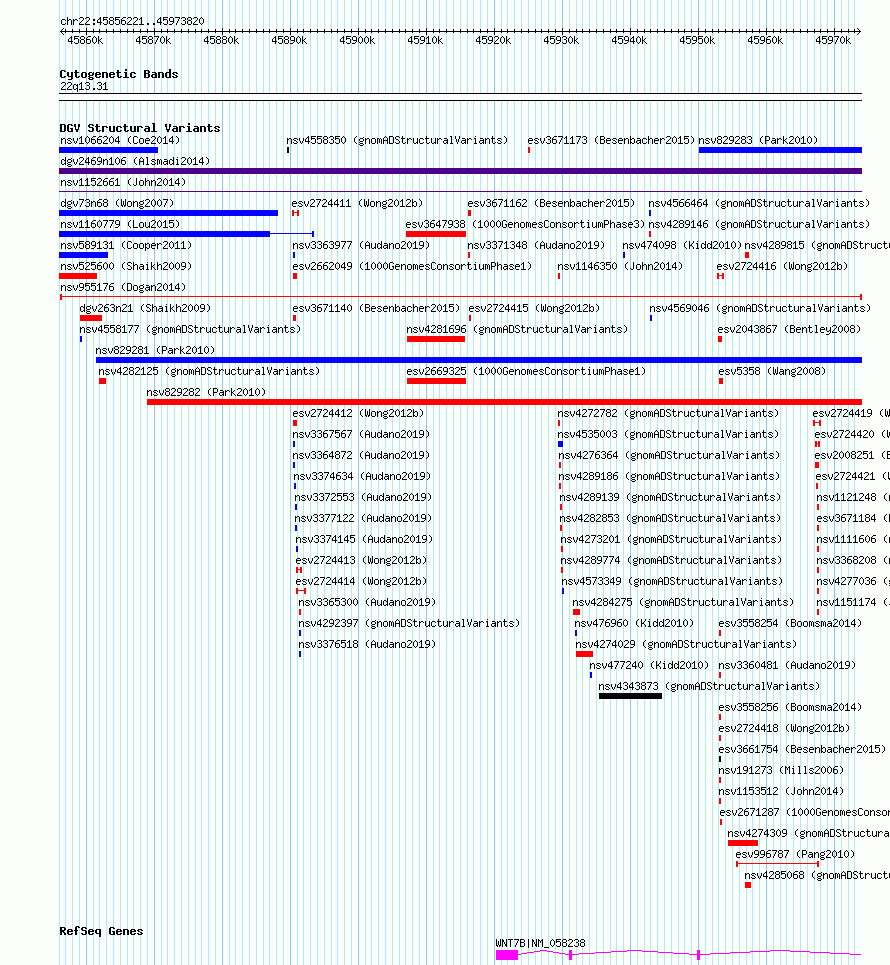Click nsv4535003 gnomAD variant label
The image size is (890, 965).
point(668,434)
